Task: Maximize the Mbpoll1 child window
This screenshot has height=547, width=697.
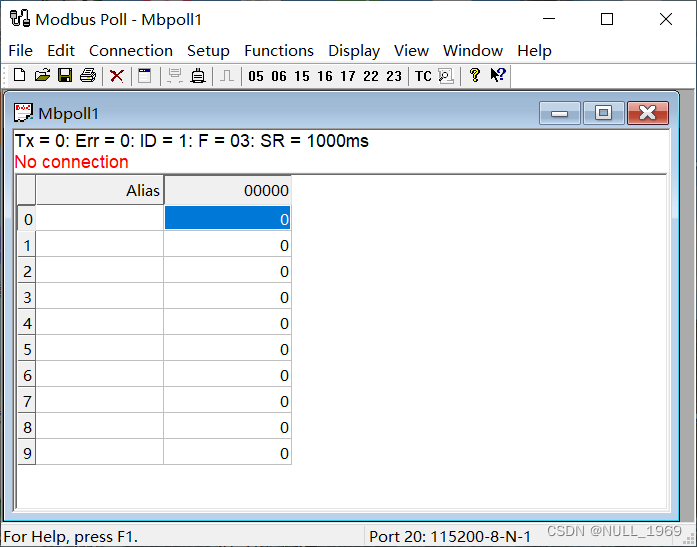Action: click(x=604, y=113)
